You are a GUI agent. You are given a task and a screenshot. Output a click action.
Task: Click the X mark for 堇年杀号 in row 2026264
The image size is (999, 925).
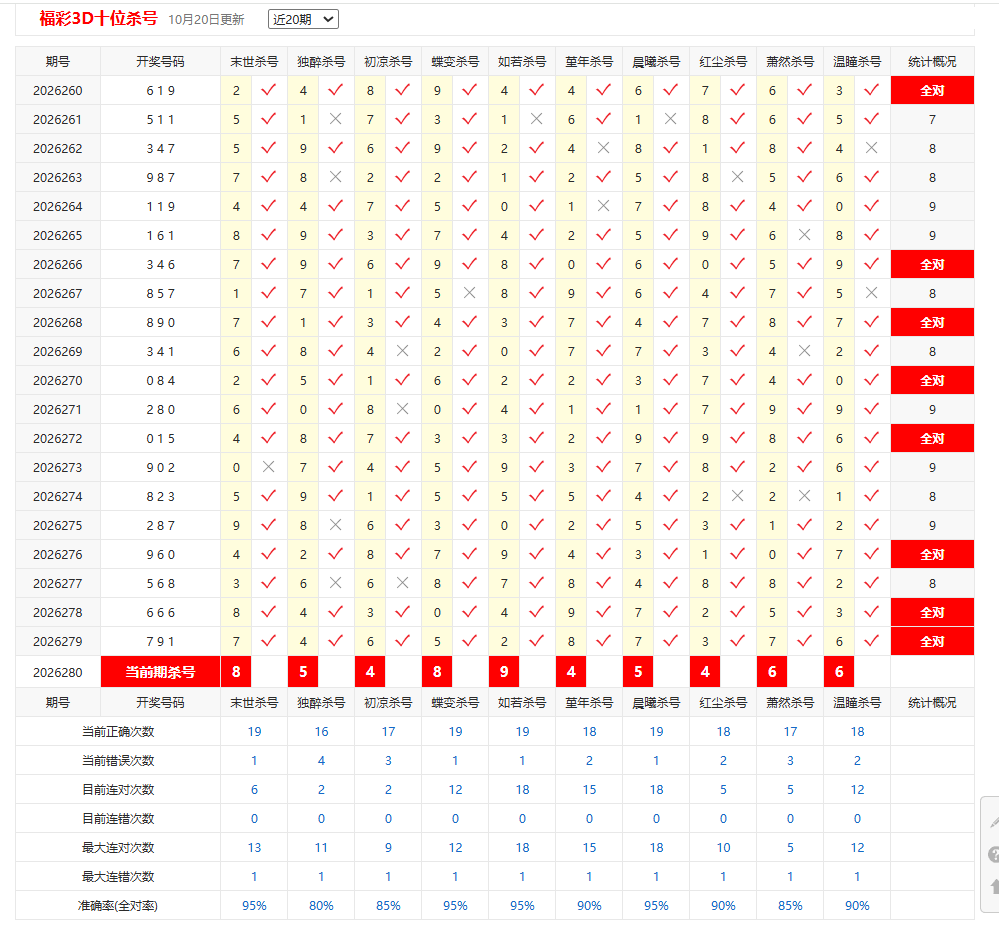[603, 206]
